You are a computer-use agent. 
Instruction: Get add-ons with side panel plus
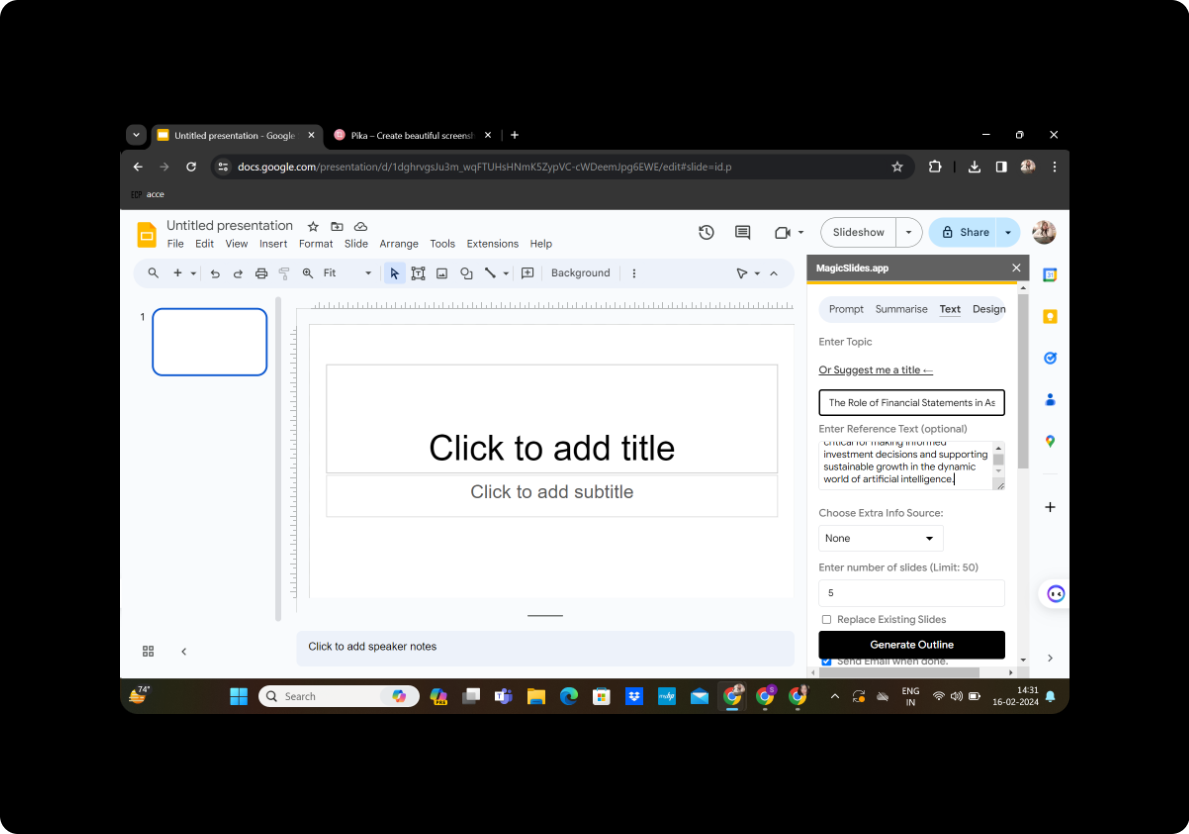tap(1050, 507)
